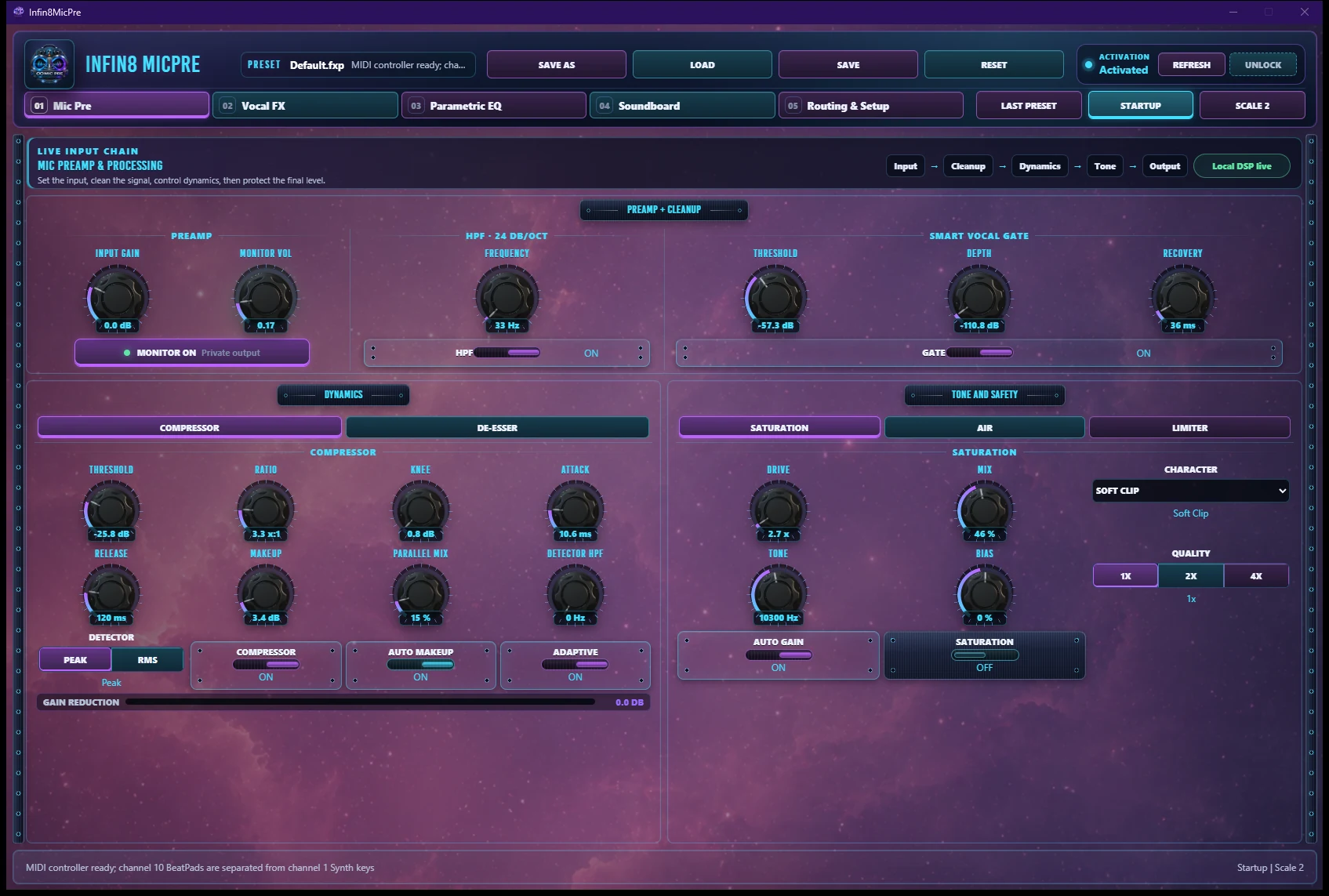Click the HPF Frequency knob
1329x896 pixels.
(507, 296)
